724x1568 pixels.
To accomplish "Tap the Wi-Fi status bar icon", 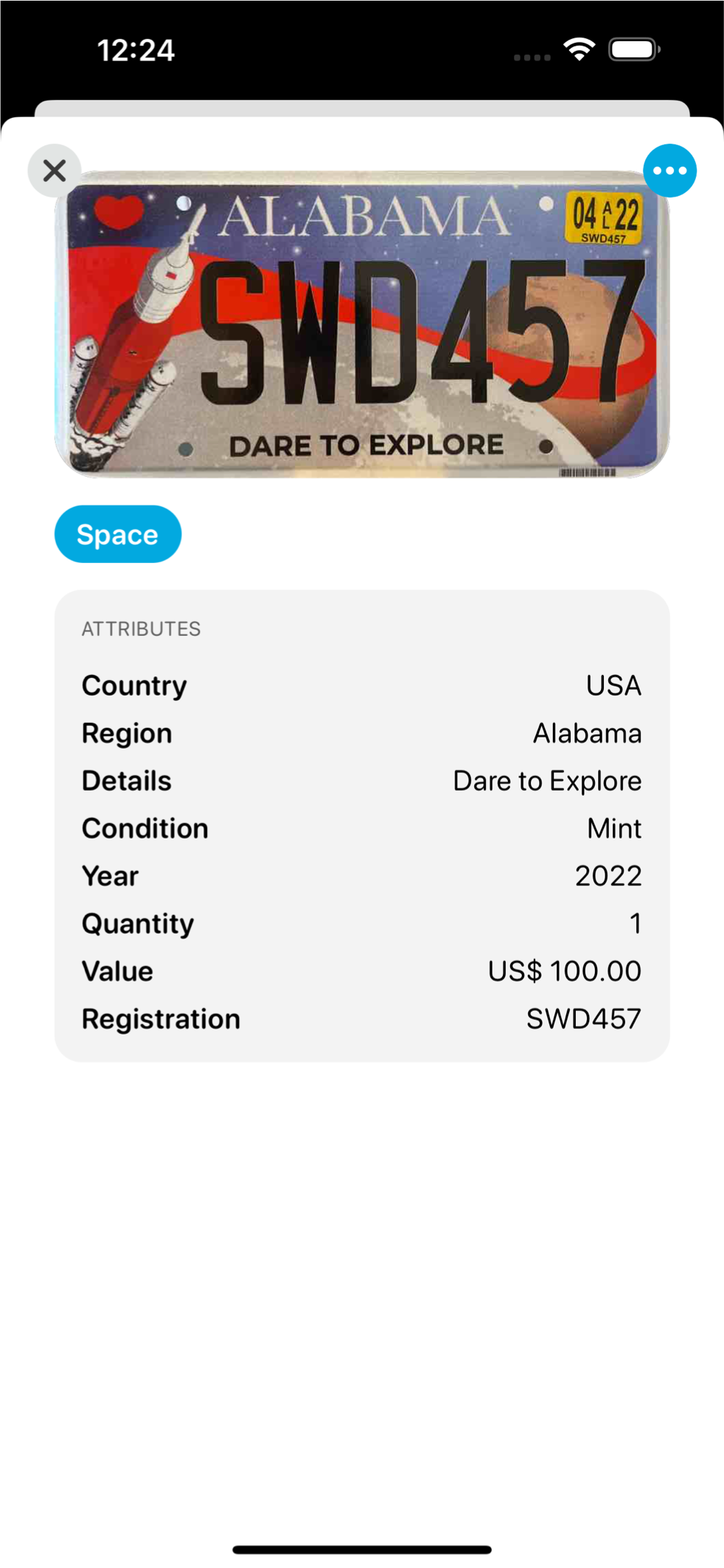I will click(x=579, y=50).
